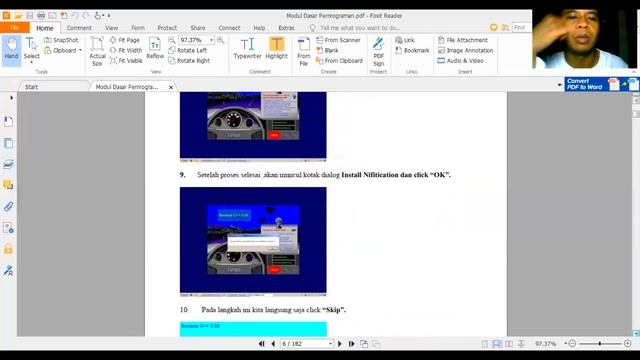Screen dimensions: 640x360
Task: Go to the previous page
Action: (x=273, y=344)
